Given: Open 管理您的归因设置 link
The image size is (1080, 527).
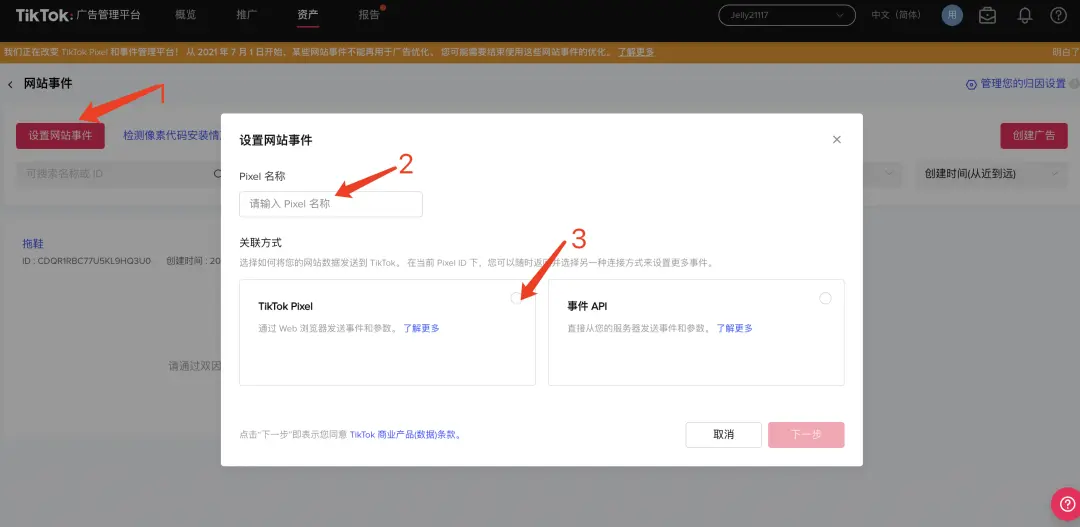Looking at the screenshot, I should (x=1024, y=84).
